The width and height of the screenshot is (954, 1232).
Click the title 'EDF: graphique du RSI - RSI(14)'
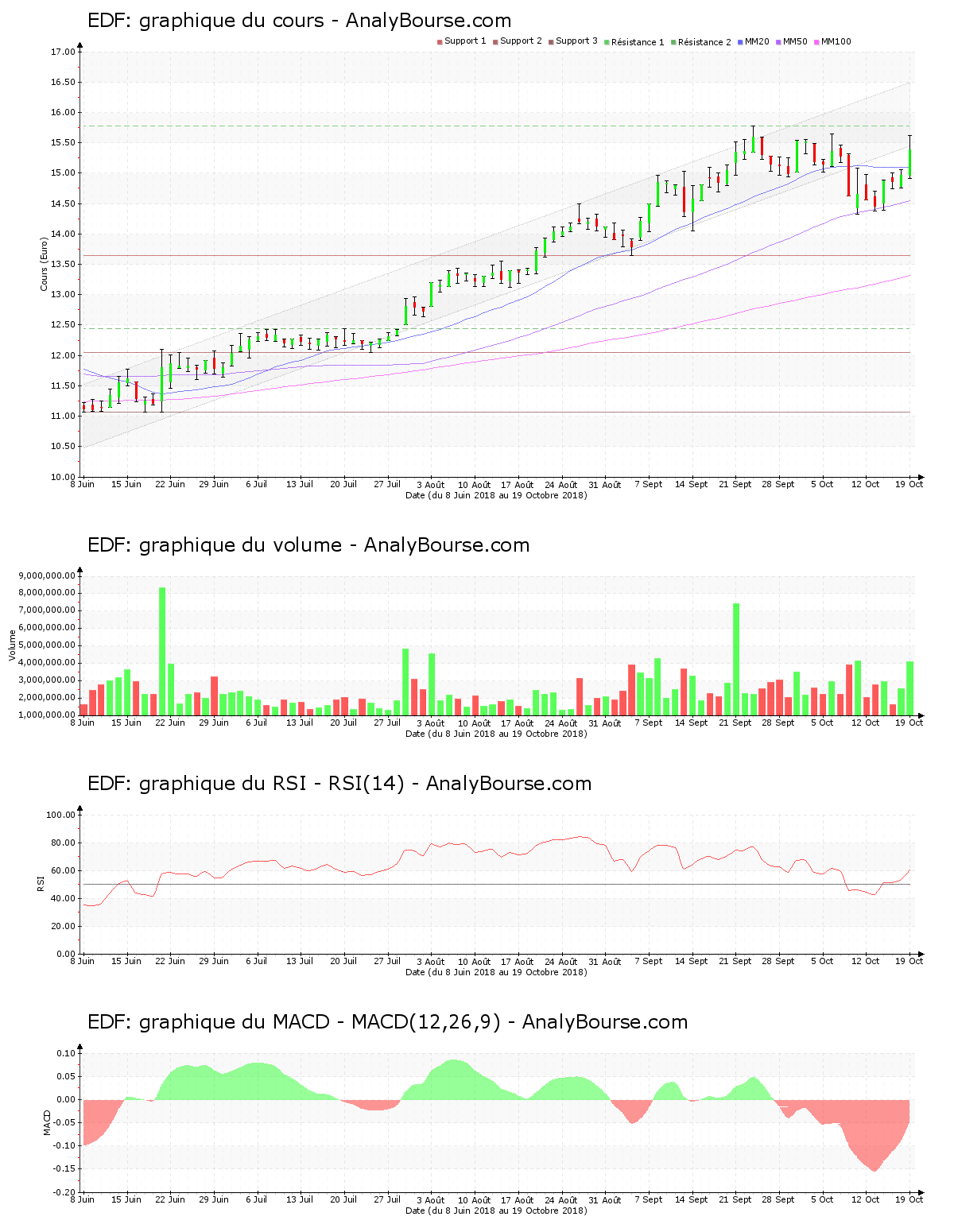(246, 784)
